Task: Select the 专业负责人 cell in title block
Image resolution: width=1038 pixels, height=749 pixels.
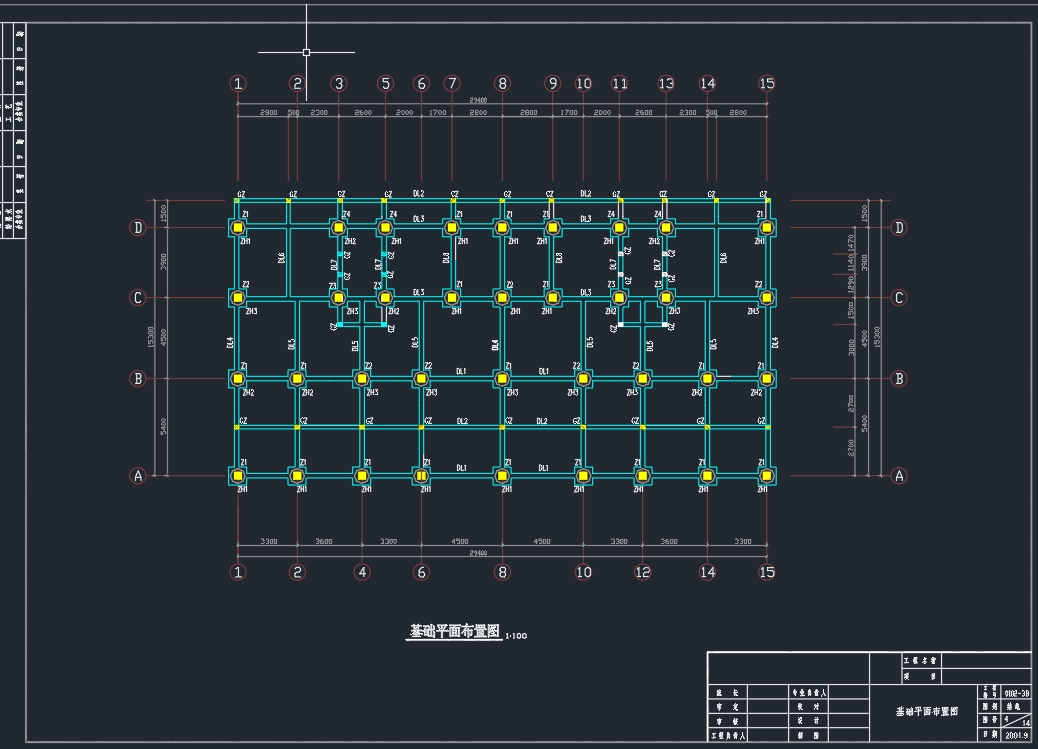Action: click(809, 693)
